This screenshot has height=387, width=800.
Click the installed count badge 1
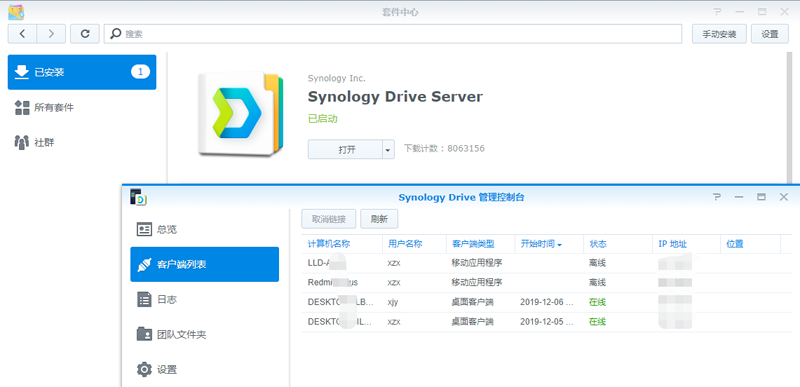point(140,72)
